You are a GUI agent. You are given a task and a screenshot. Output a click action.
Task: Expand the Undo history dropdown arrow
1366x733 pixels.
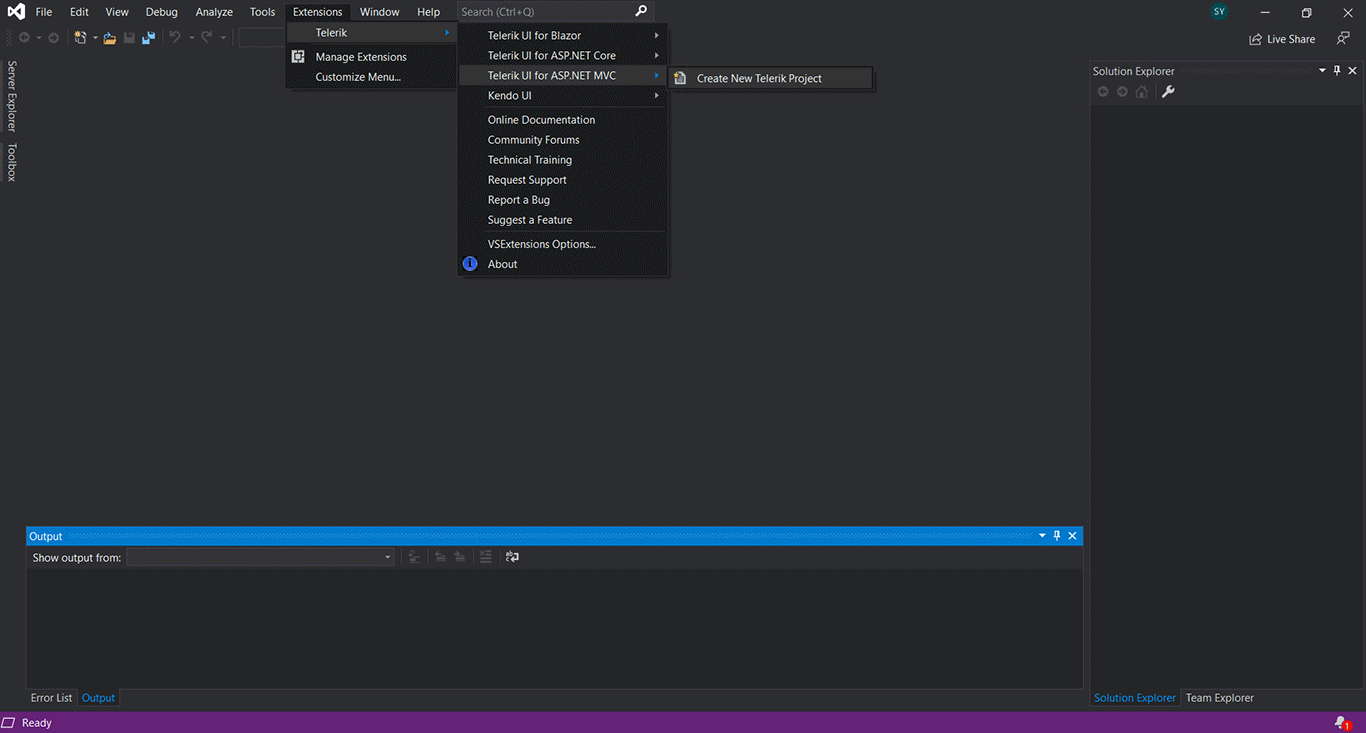click(191, 38)
